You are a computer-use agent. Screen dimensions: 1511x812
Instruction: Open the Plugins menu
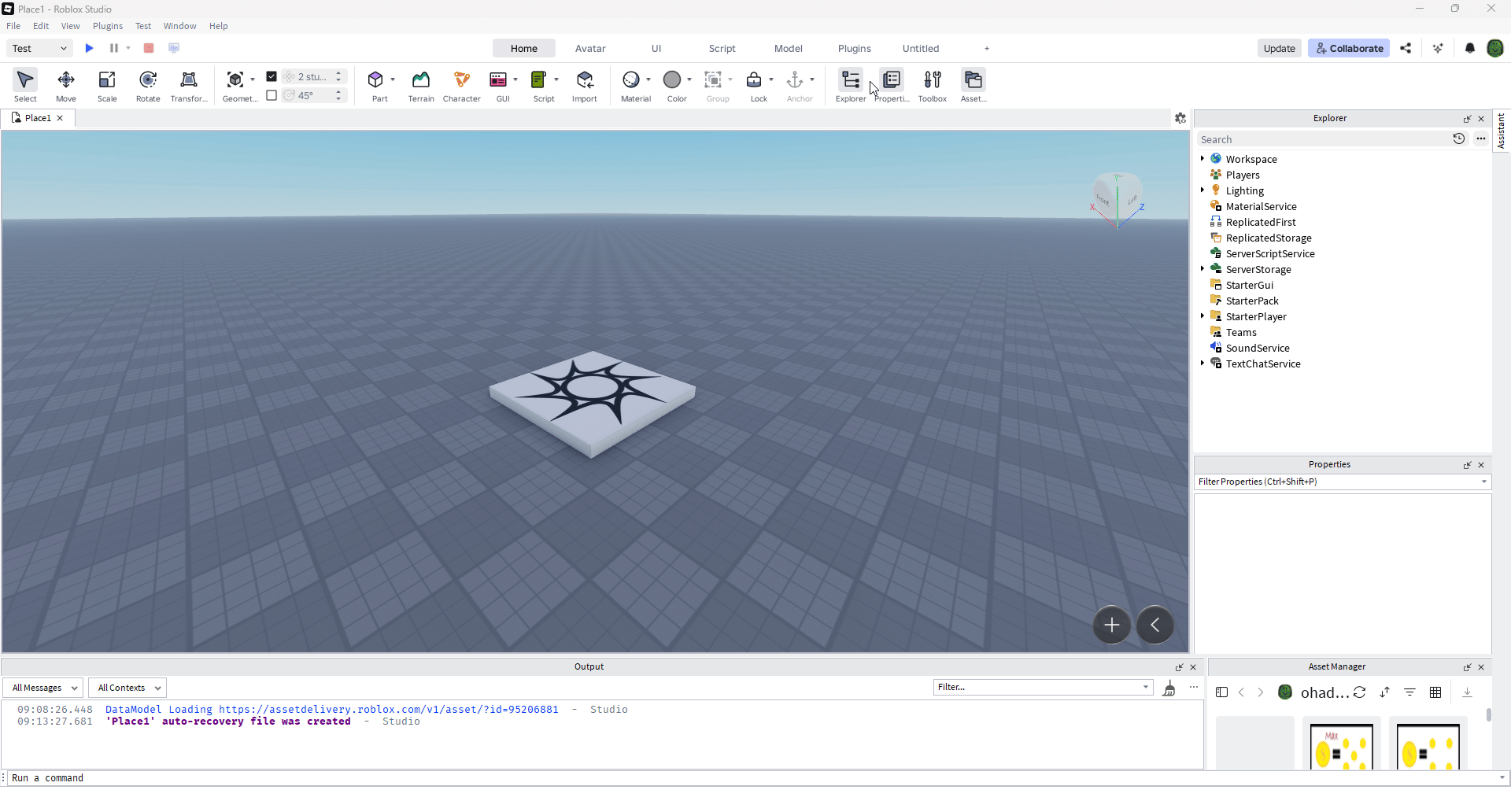pyautogui.click(x=108, y=26)
